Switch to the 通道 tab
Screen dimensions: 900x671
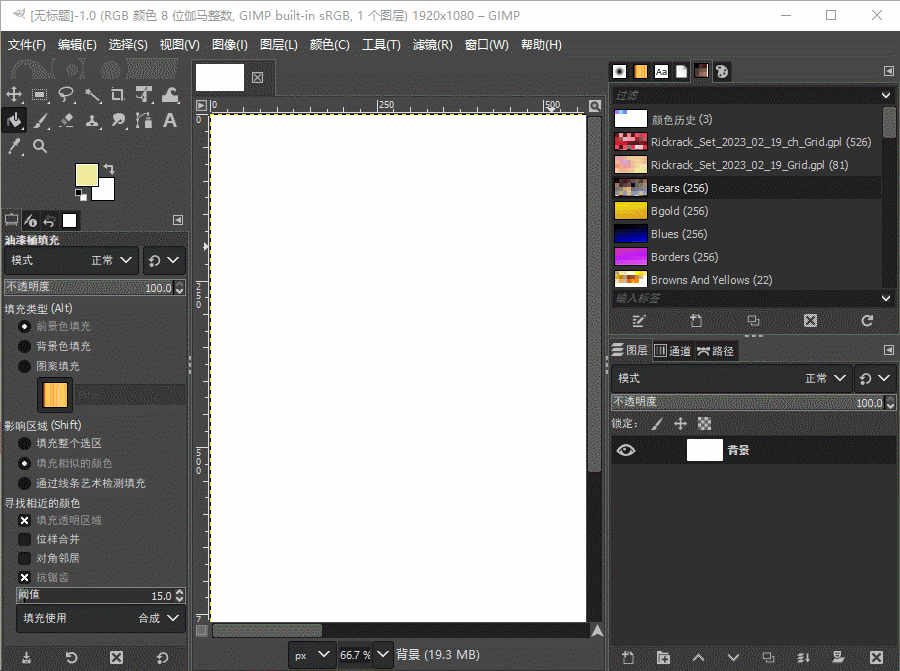click(x=671, y=351)
